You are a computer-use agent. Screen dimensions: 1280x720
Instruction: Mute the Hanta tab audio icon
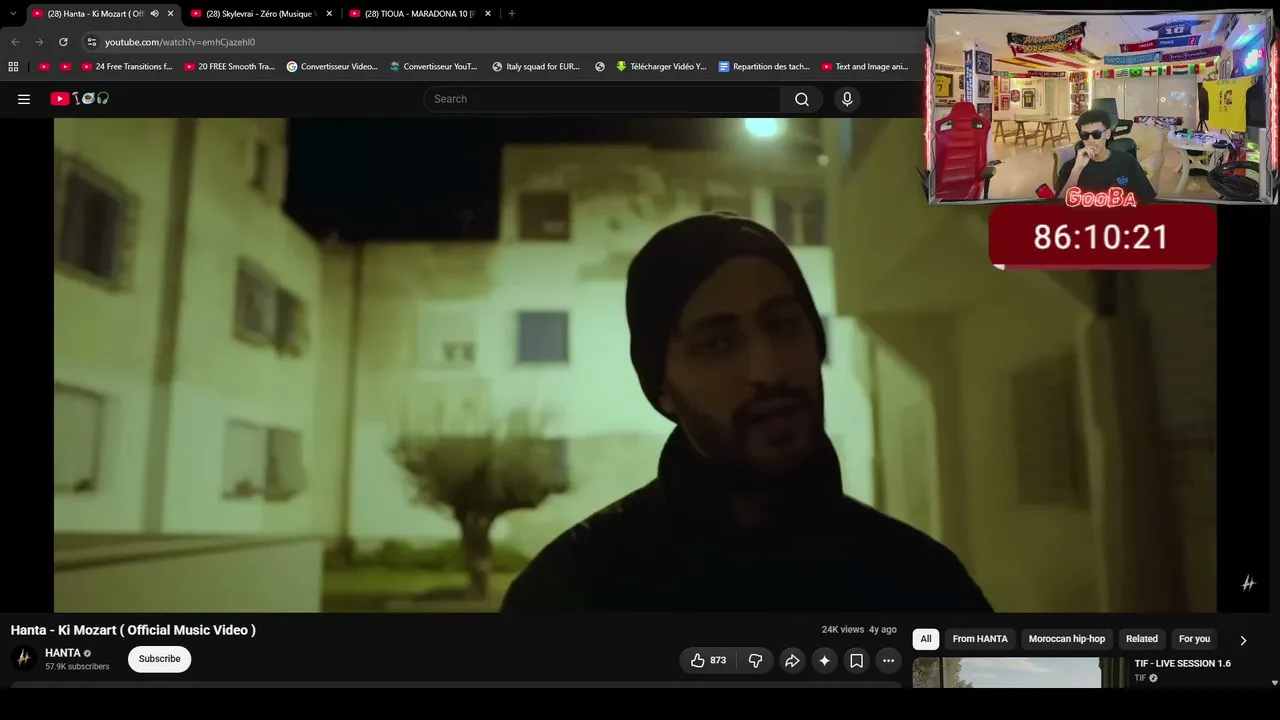pos(154,14)
